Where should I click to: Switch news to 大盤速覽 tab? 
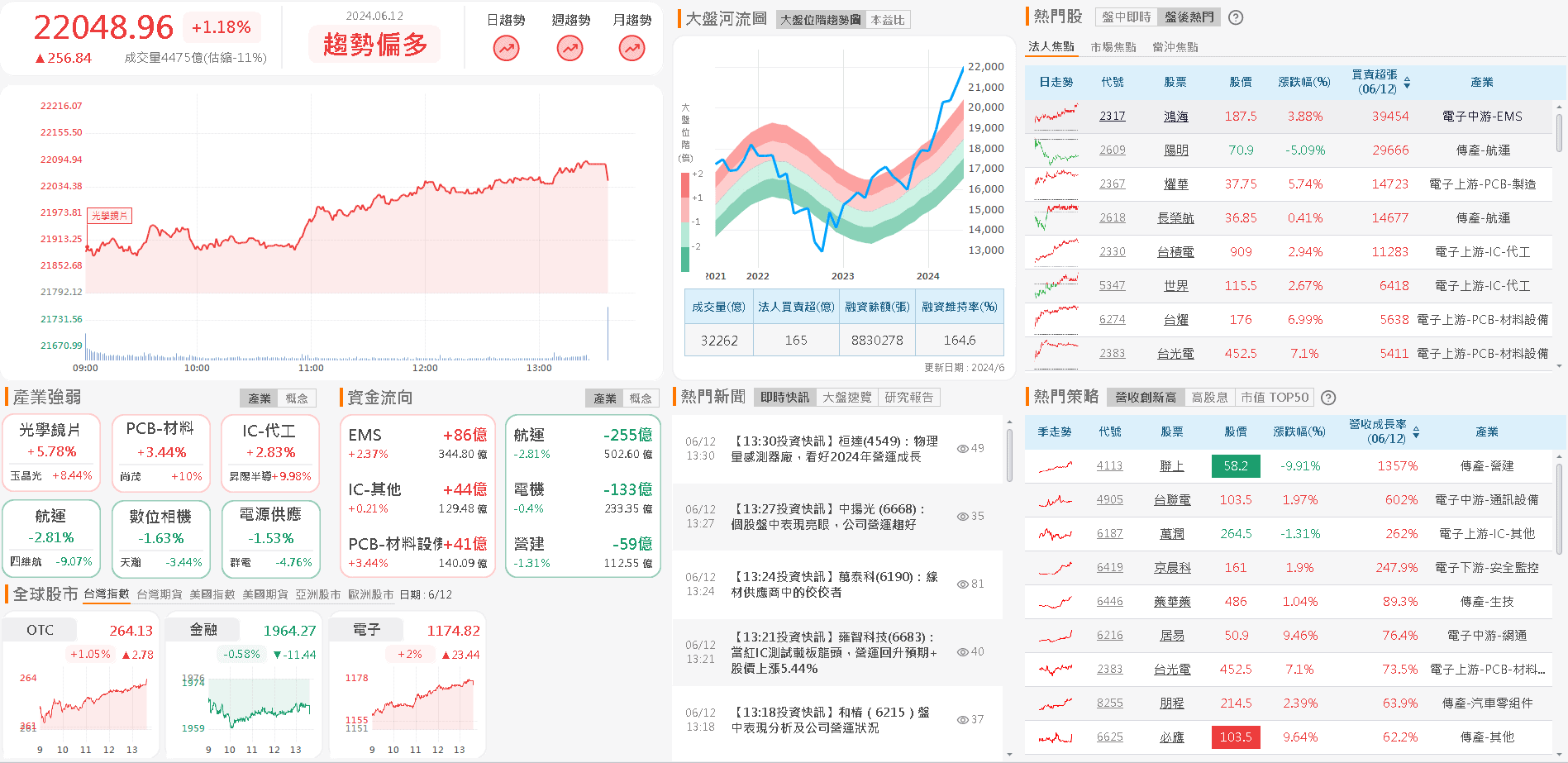846,398
